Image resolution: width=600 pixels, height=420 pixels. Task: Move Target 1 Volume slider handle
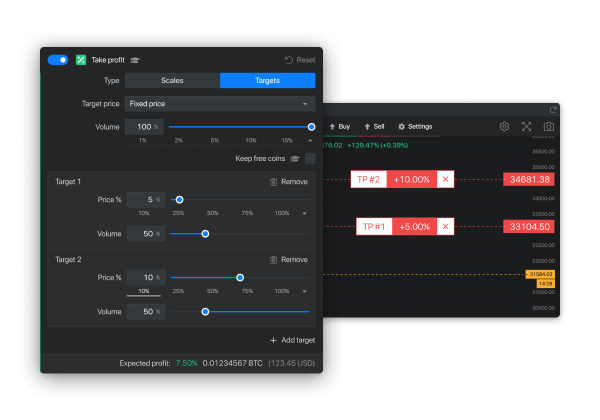[205, 234]
